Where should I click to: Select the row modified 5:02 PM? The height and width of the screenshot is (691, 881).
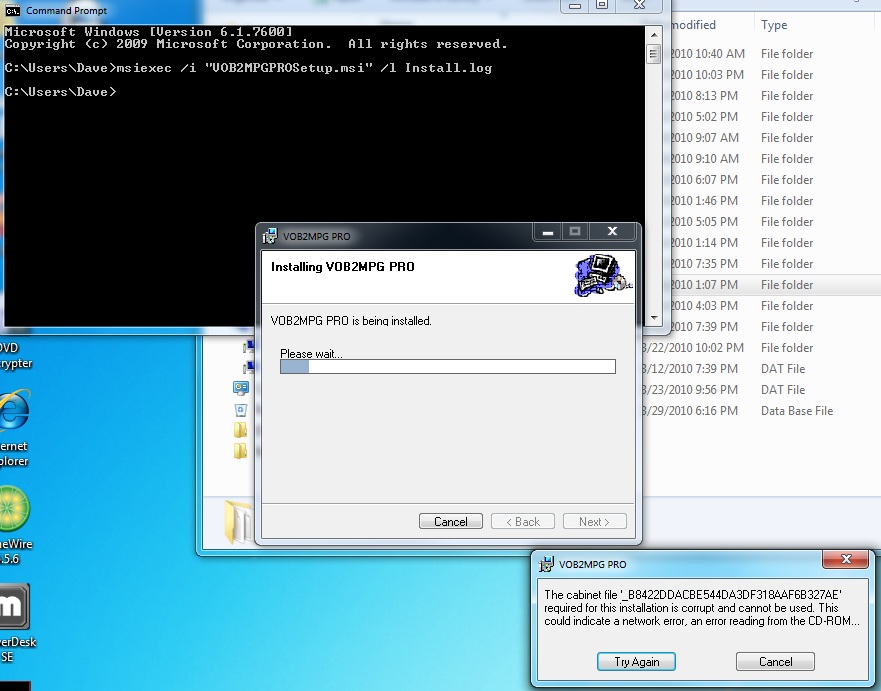point(774,117)
